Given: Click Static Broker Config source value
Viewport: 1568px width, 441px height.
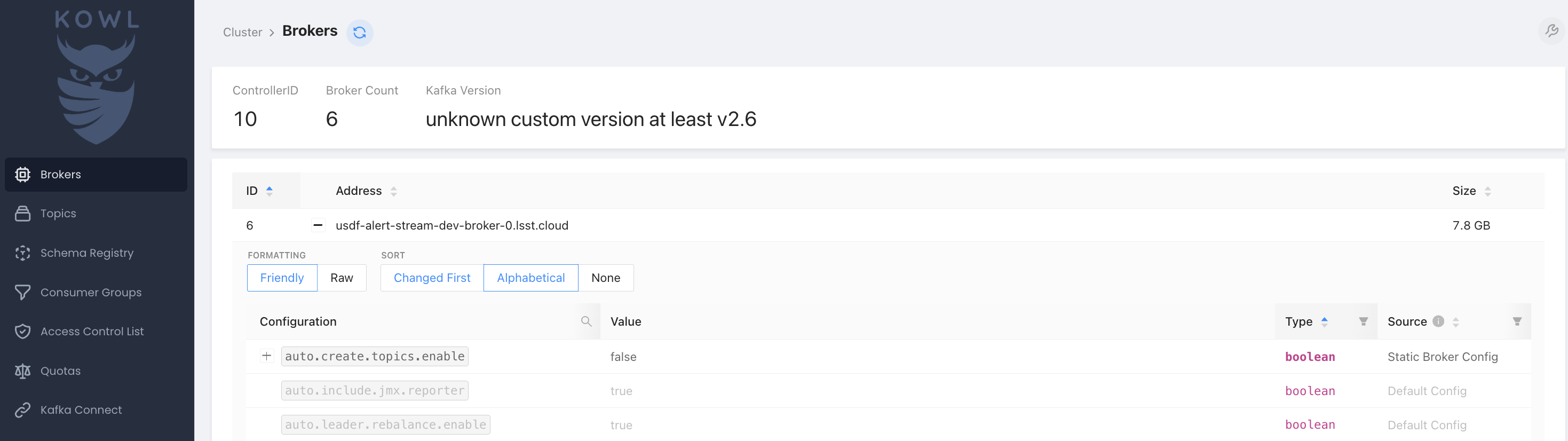Looking at the screenshot, I should 1443,357.
